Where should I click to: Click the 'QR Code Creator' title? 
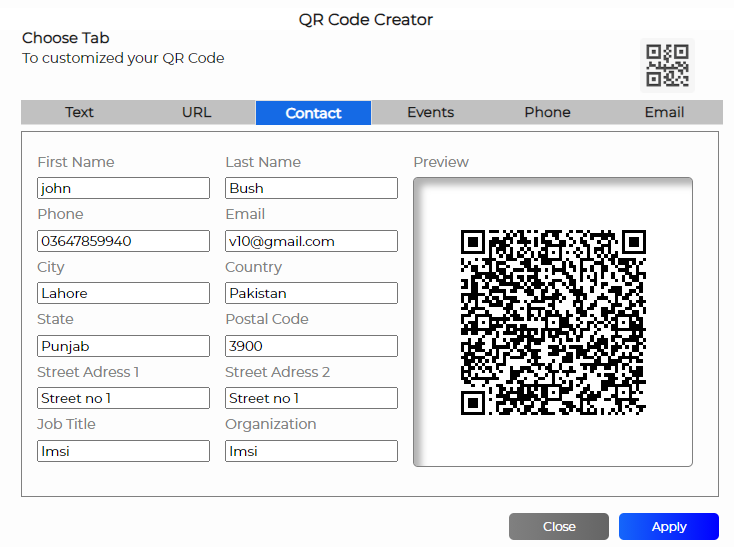coord(366,20)
